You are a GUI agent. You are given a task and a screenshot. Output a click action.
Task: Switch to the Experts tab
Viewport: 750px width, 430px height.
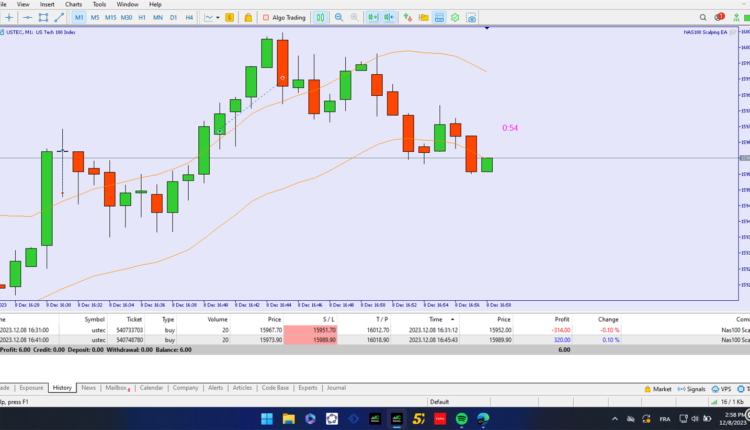(x=307, y=387)
